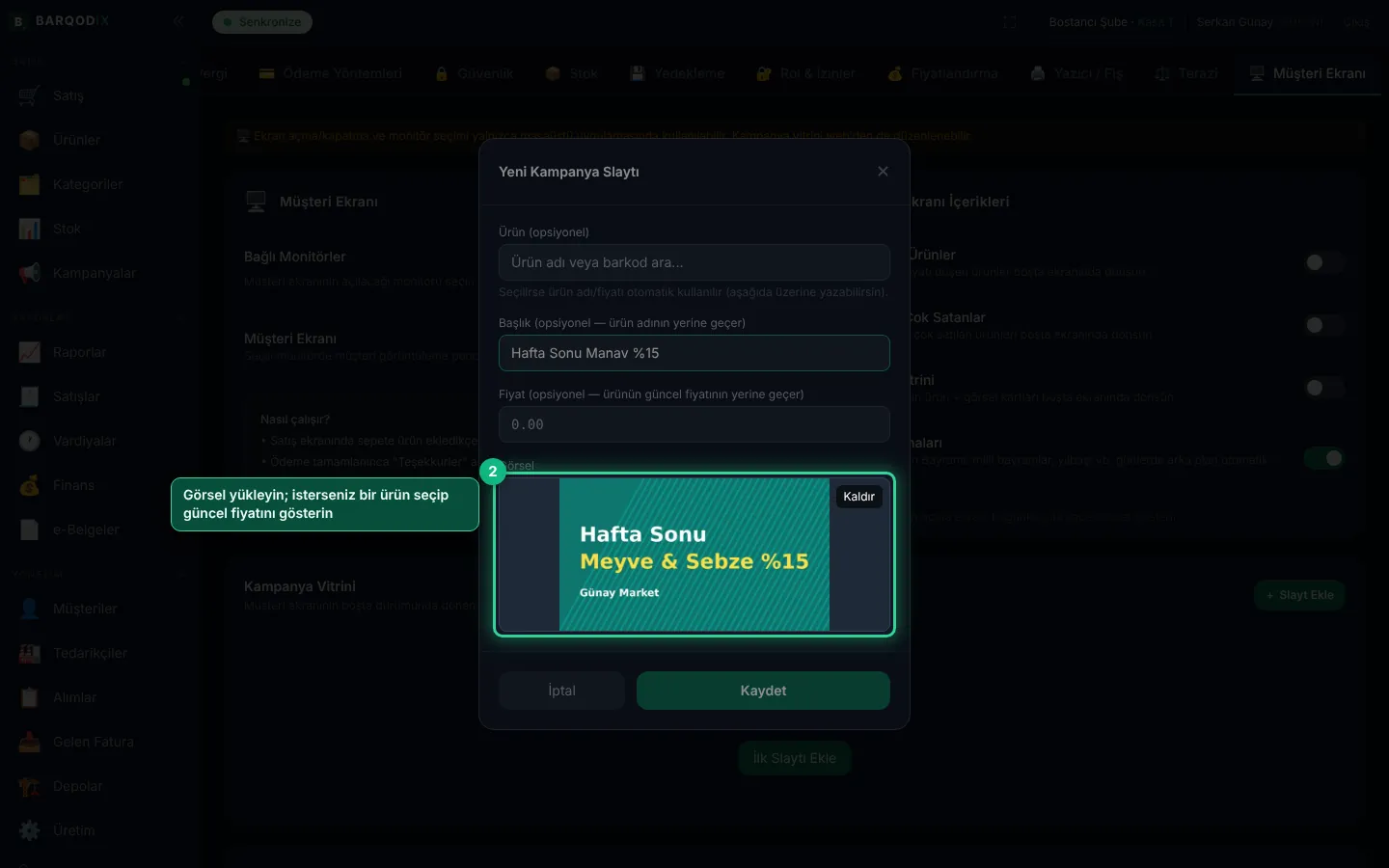Open the Bostancı Şube branch selector
1389x868 pixels.
[1111, 22]
